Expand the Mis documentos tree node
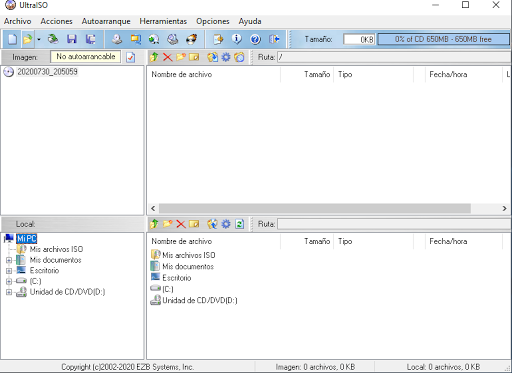This screenshot has width=512, height=373. tap(9, 260)
